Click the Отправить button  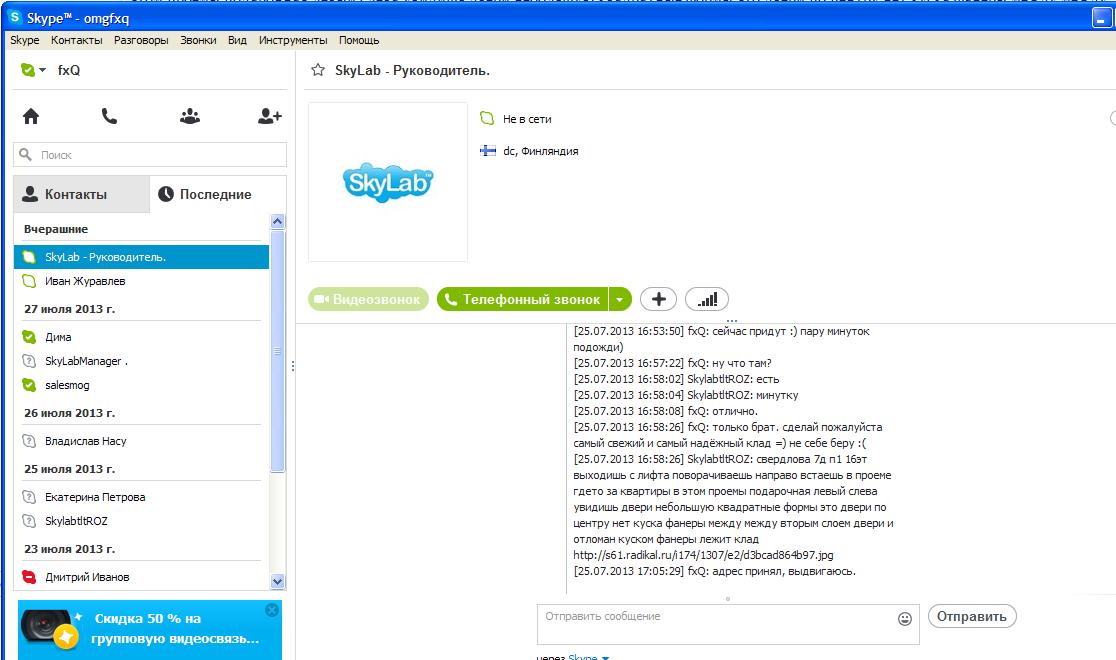click(x=972, y=617)
